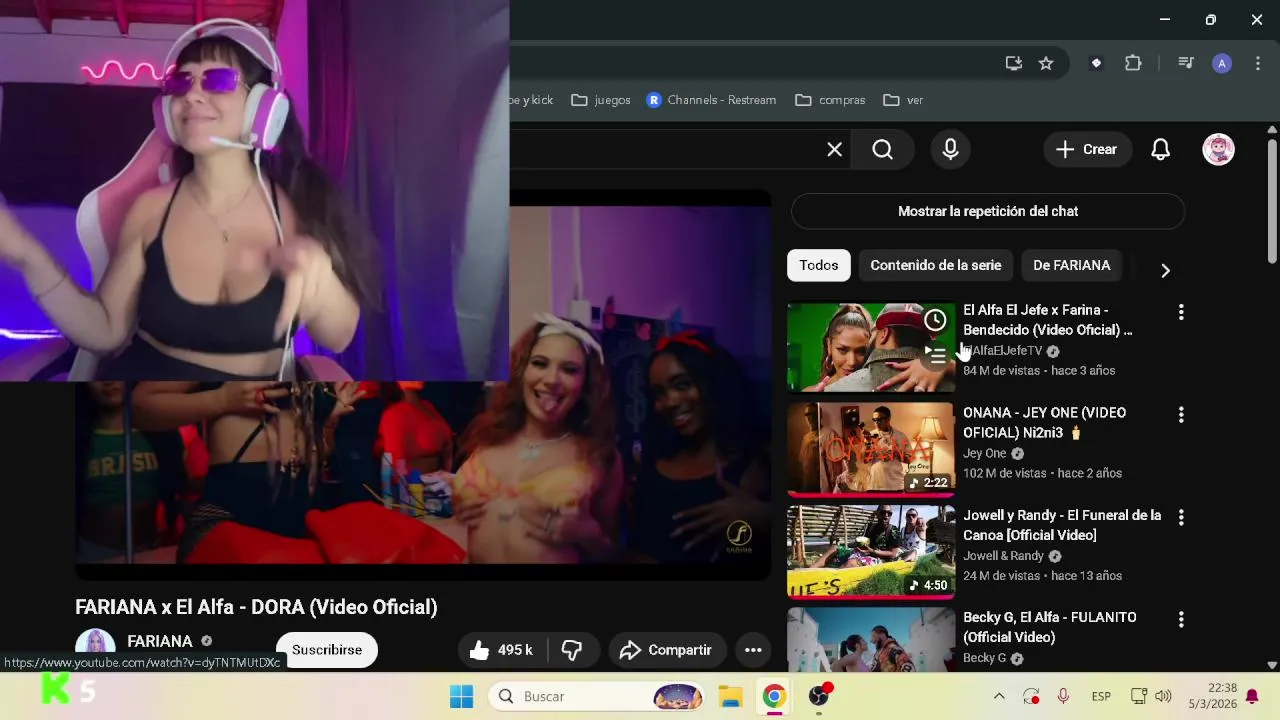
Task: Open the FULANITO video thumbnail
Action: click(x=871, y=640)
